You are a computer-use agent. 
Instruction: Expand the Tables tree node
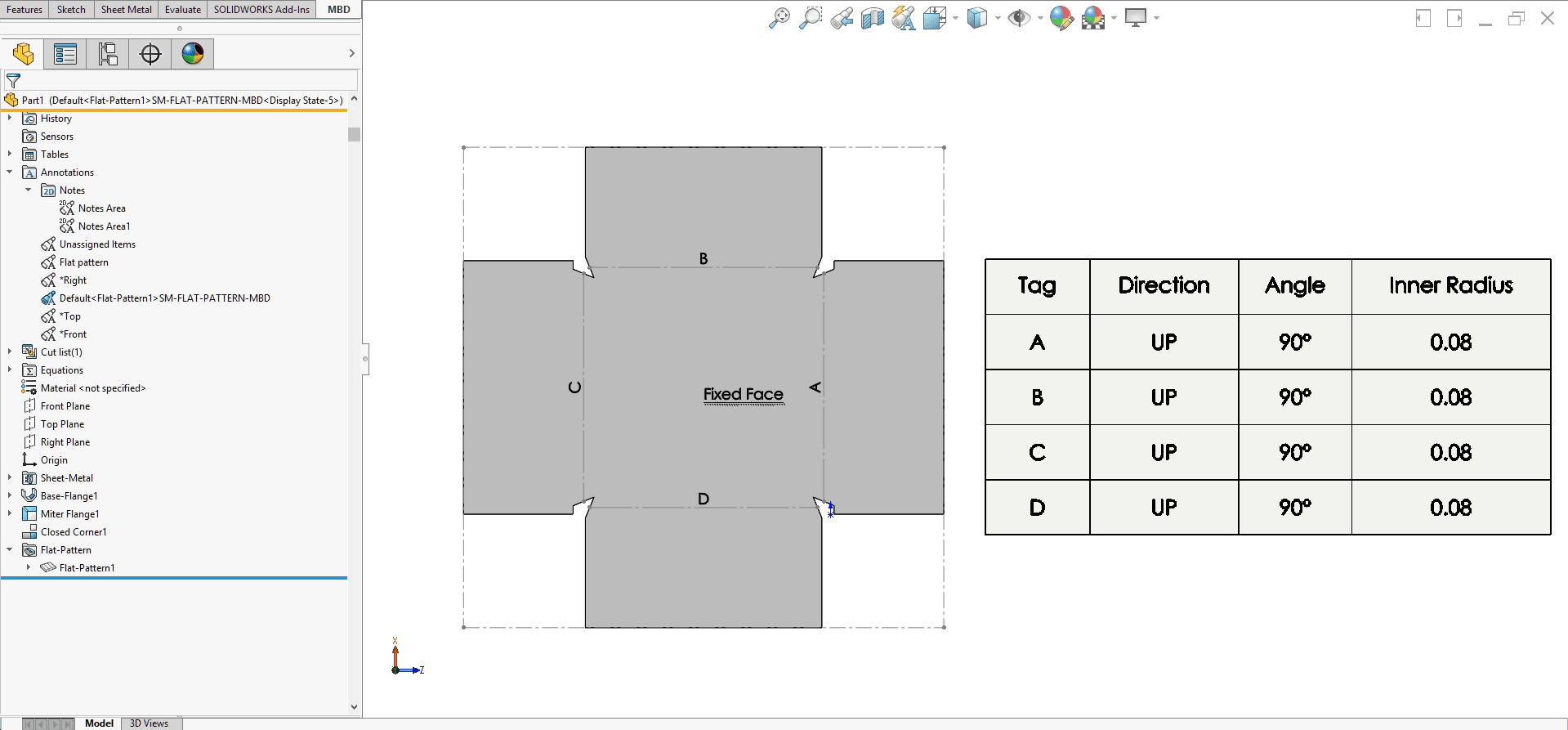[10, 155]
